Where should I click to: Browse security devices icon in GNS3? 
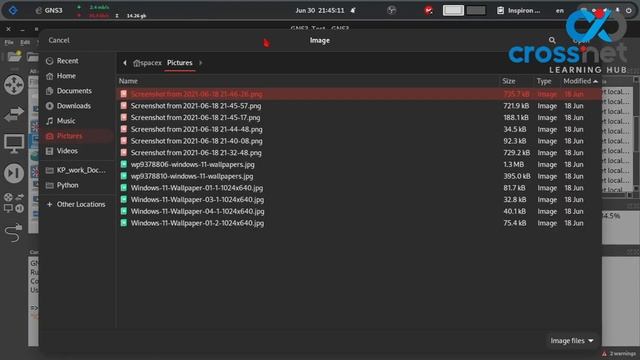click(14, 173)
